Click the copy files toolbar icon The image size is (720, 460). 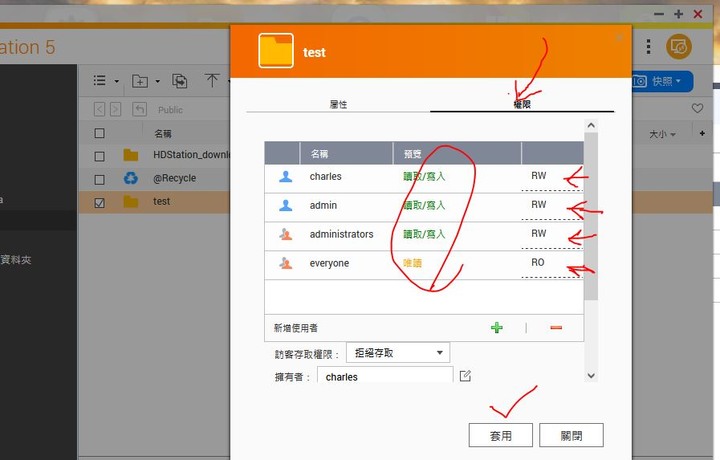pyautogui.click(x=180, y=81)
